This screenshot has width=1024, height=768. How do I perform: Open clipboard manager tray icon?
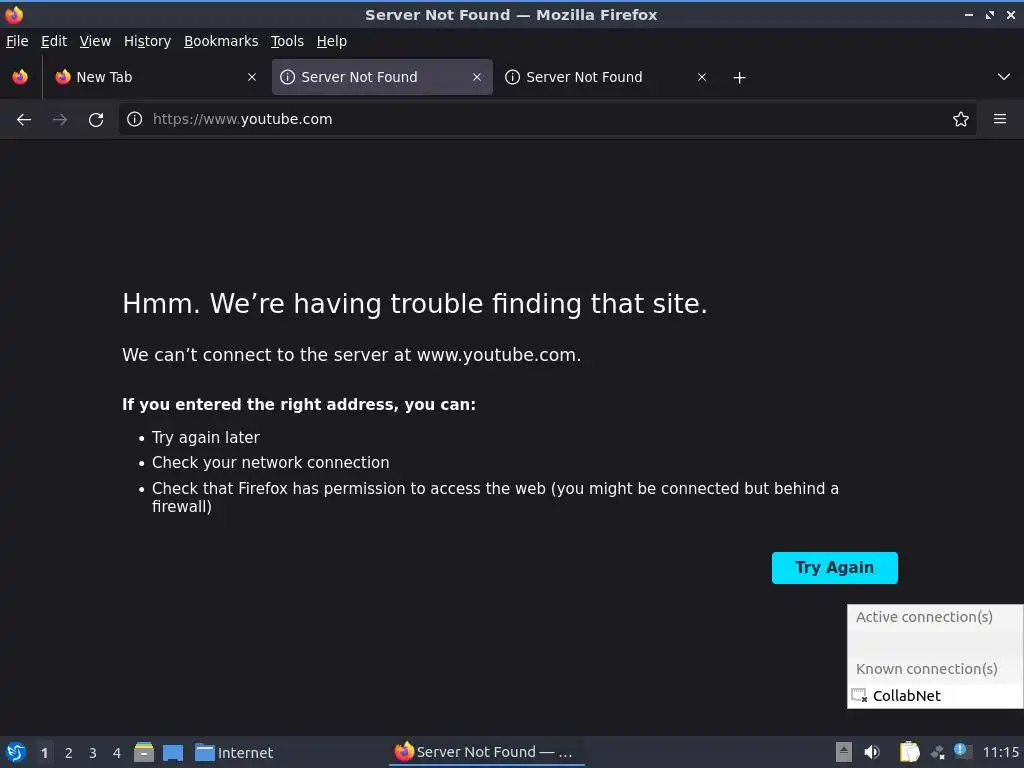(x=909, y=752)
